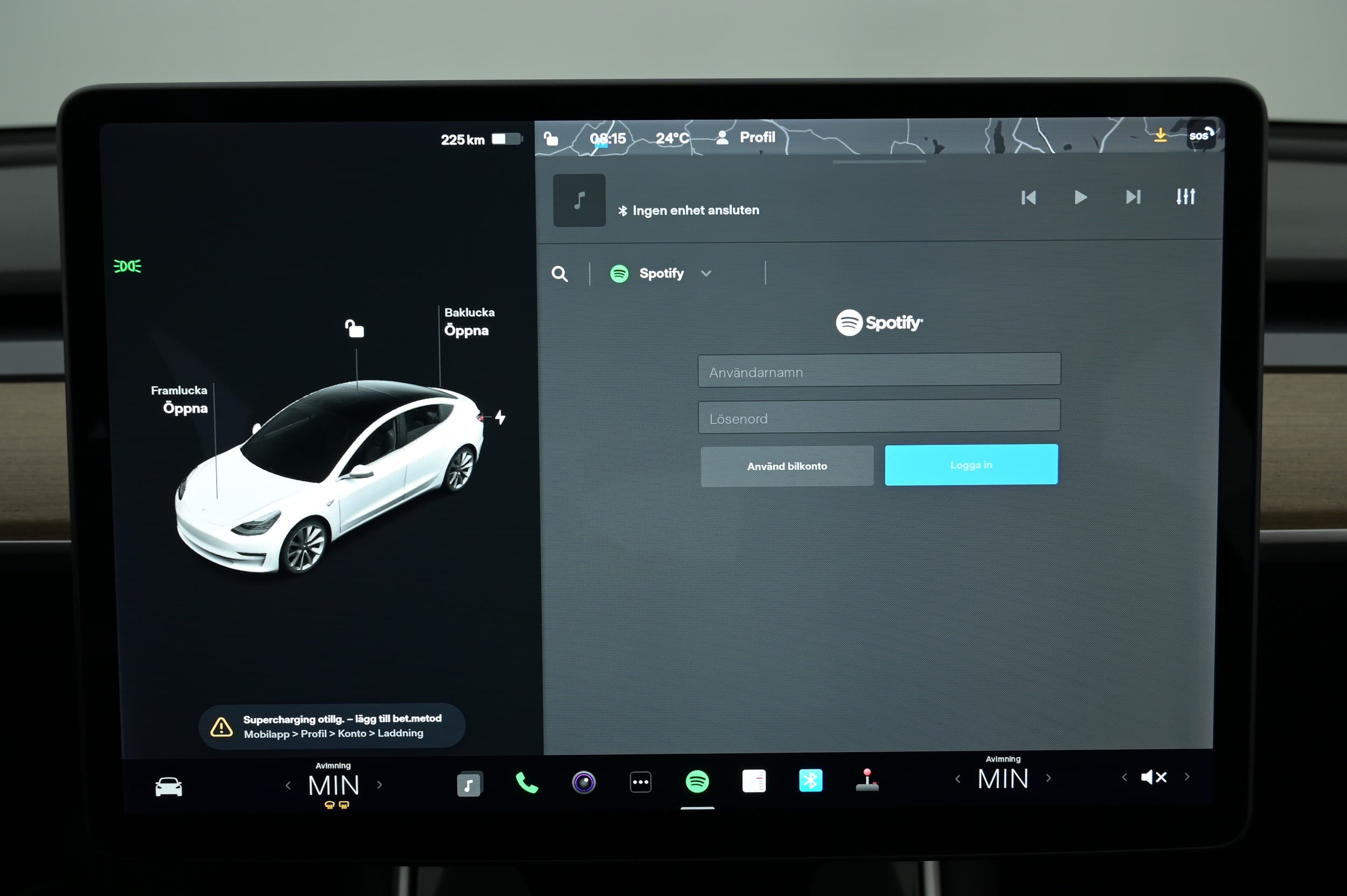
Task: Expand the Spotify media source dropdown
Action: point(661,274)
